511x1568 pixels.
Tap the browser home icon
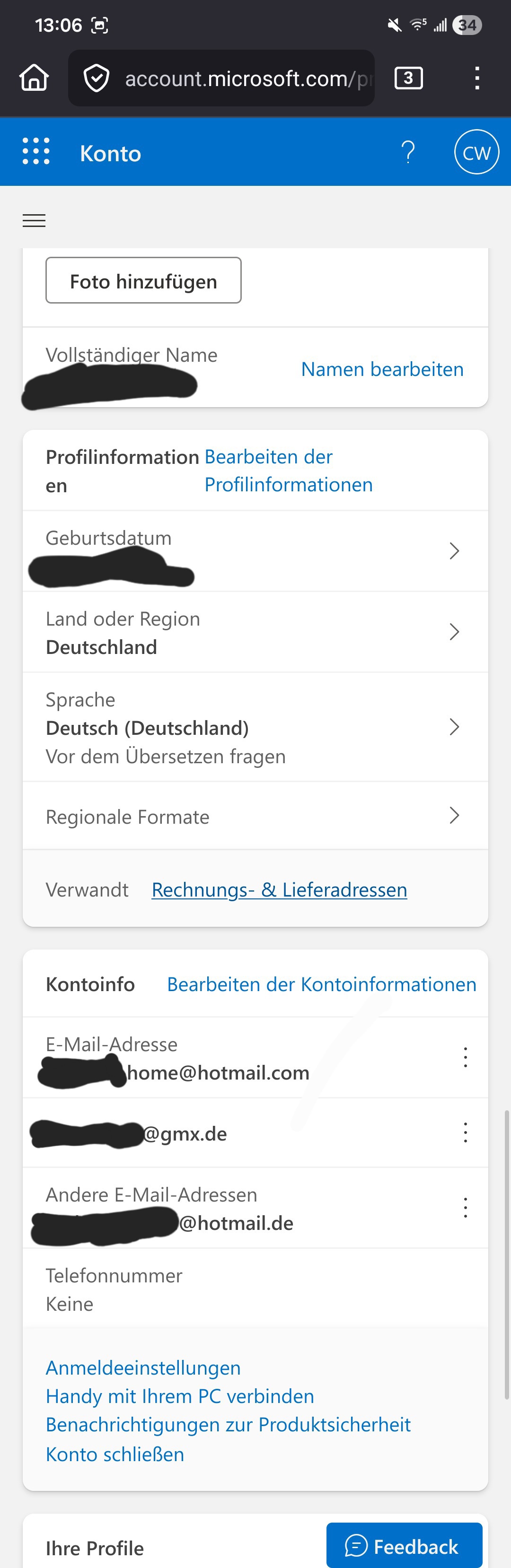(34, 78)
